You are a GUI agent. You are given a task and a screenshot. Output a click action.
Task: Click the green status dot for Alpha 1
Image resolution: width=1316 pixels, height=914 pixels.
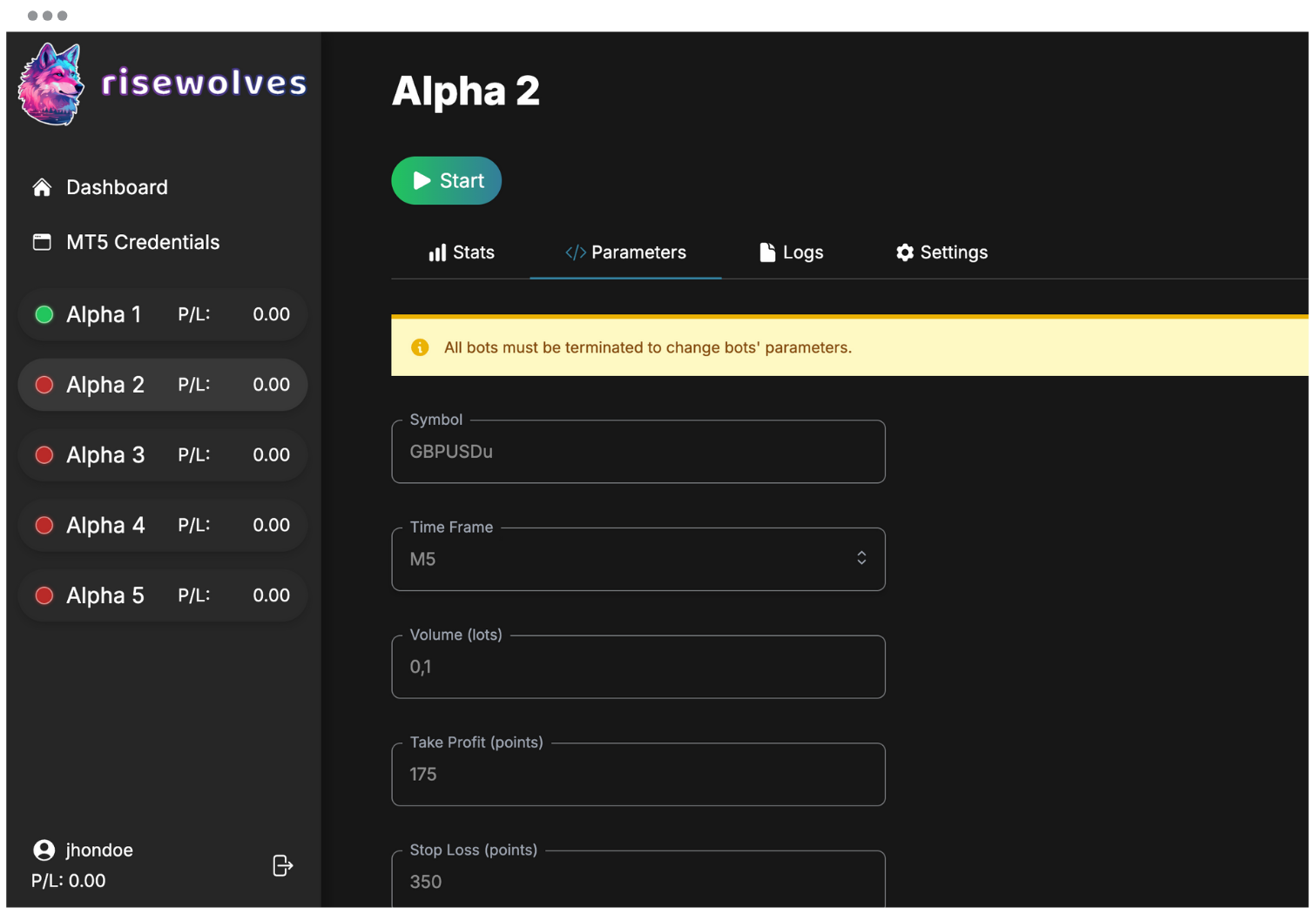[x=44, y=315]
